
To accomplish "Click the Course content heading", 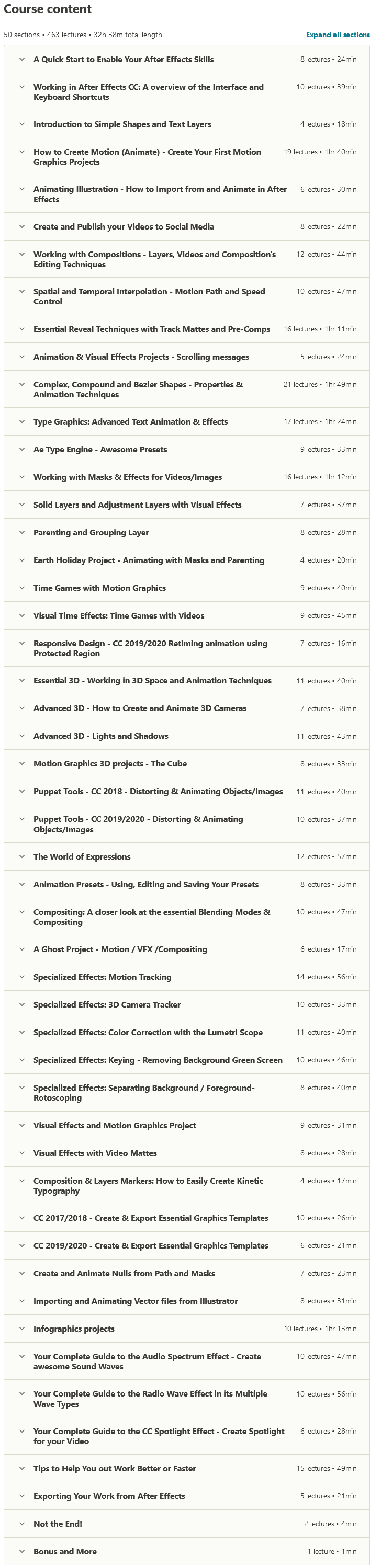I will [x=48, y=9].
